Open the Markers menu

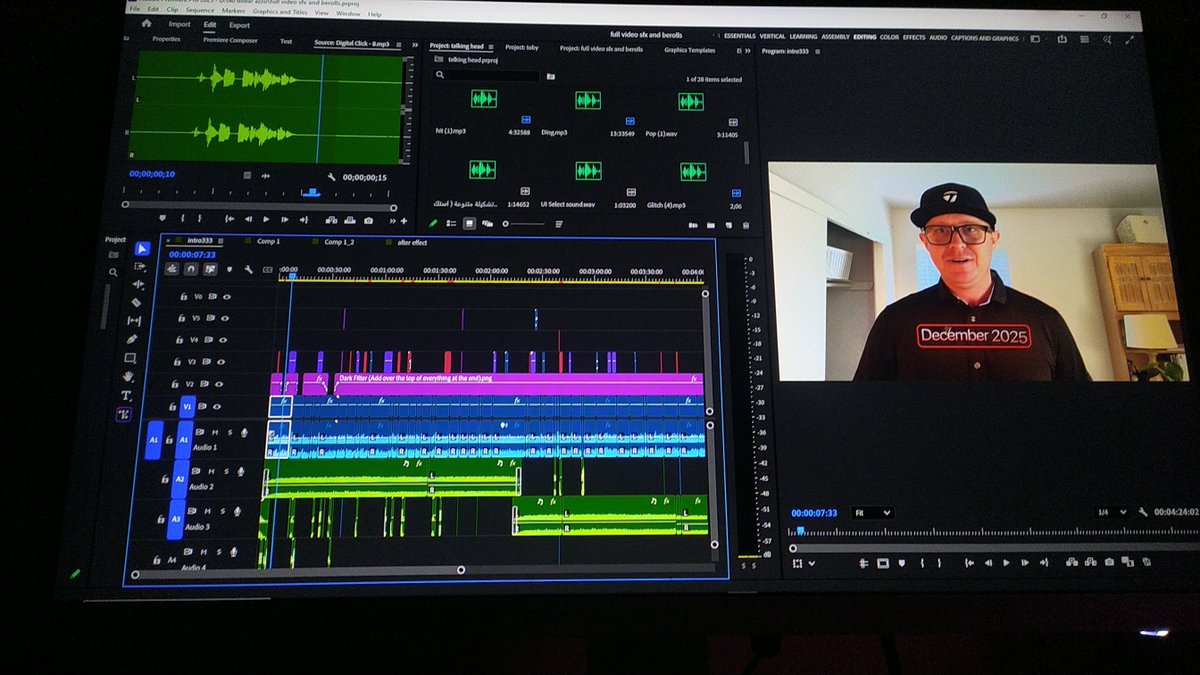coord(233,11)
